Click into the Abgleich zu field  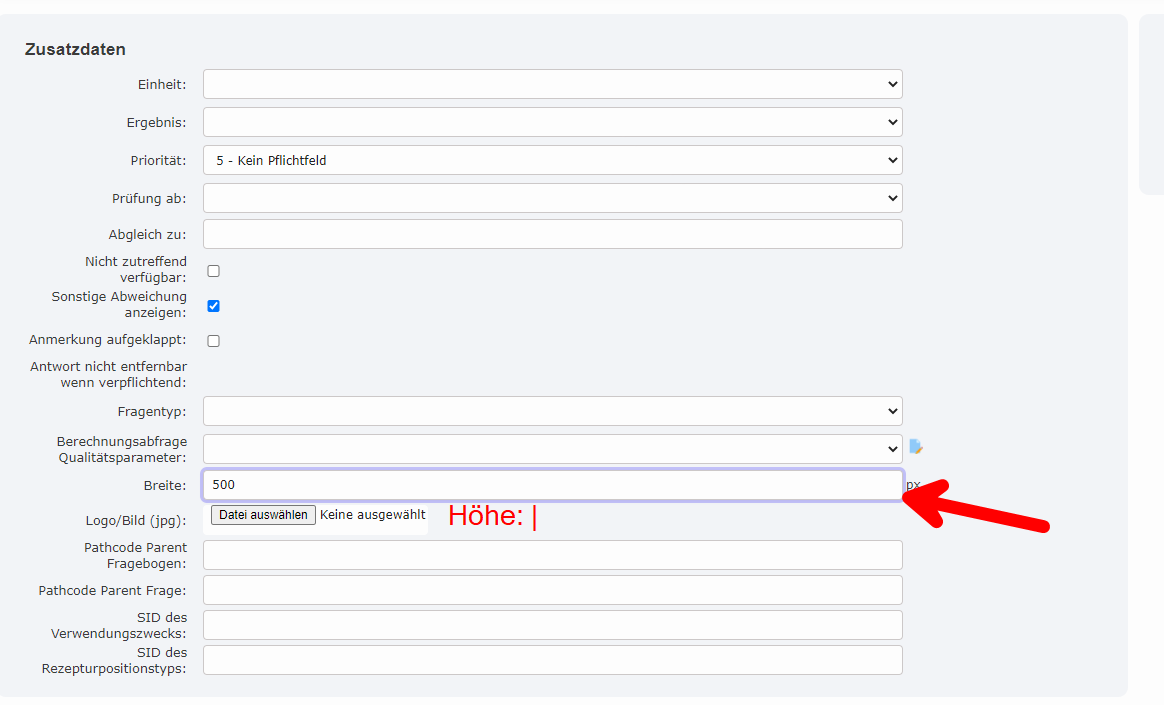point(552,234)
